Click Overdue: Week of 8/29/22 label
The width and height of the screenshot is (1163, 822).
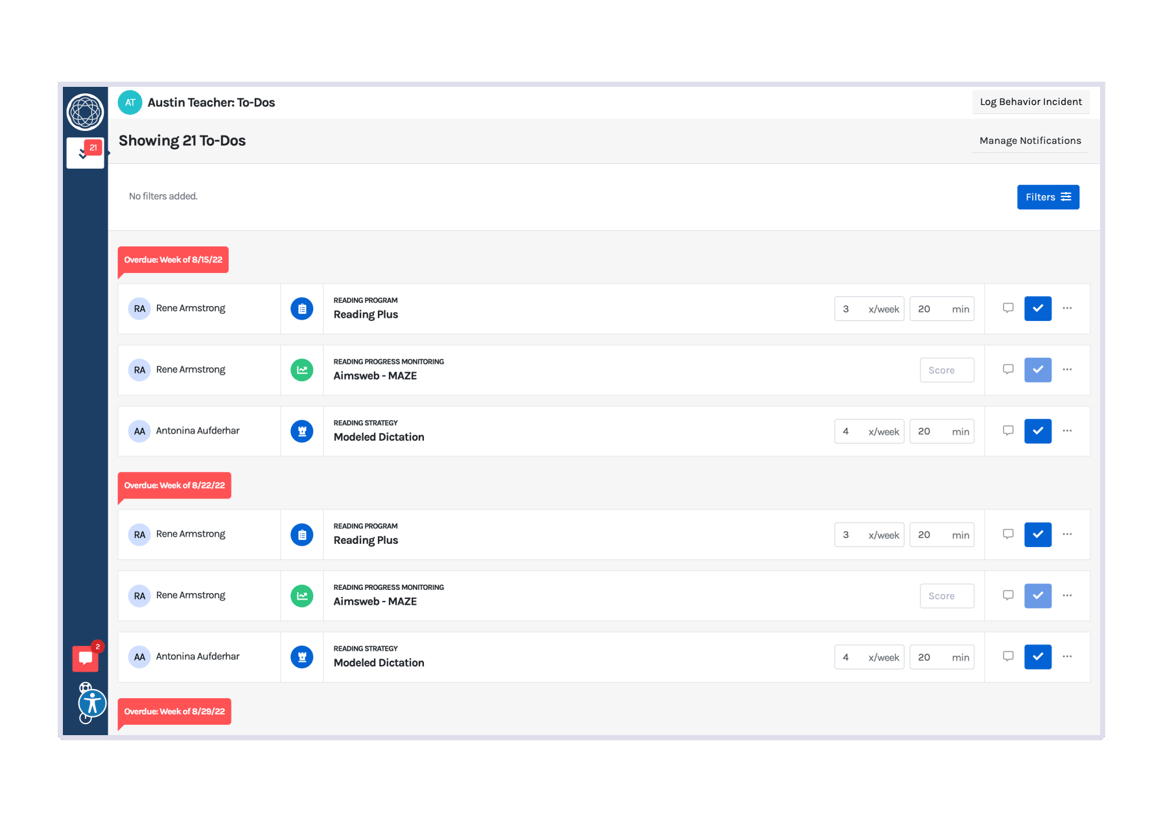tap(174, 712)
